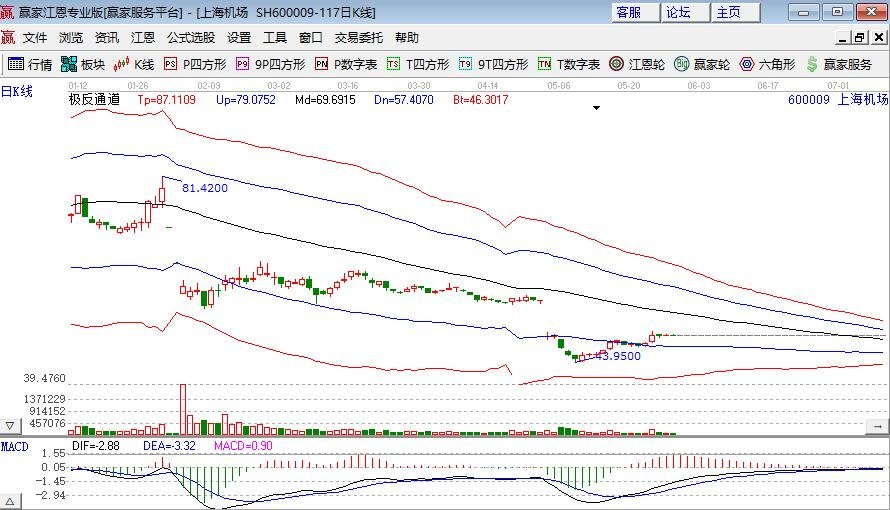This screenshot has height=510, width=890.
Task: Click the Md=69.6915 indicator value
Action: click(325, 100)
